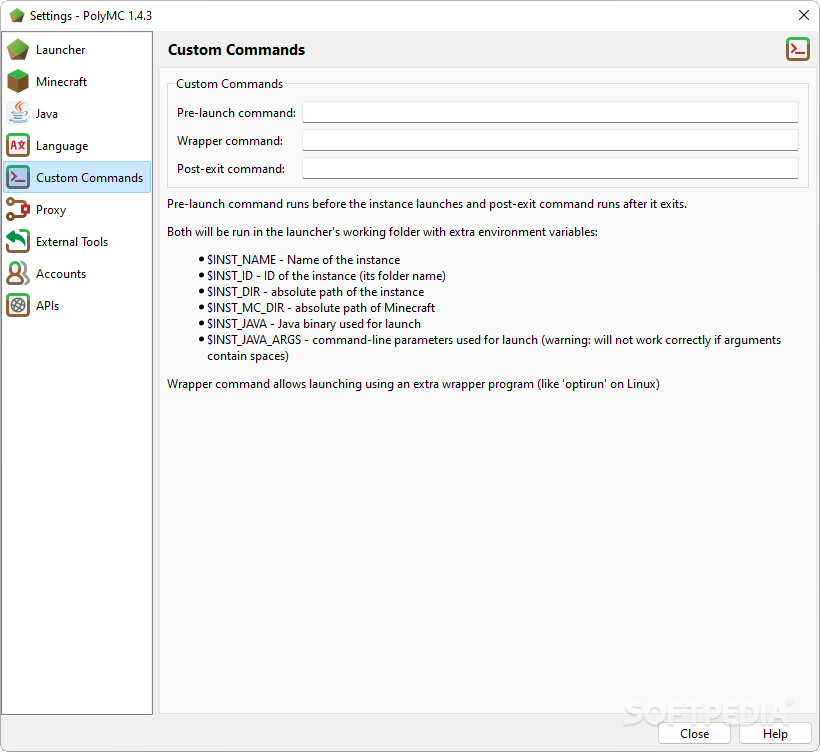Go to the Proxy settings page

click(x=77, y=209)
